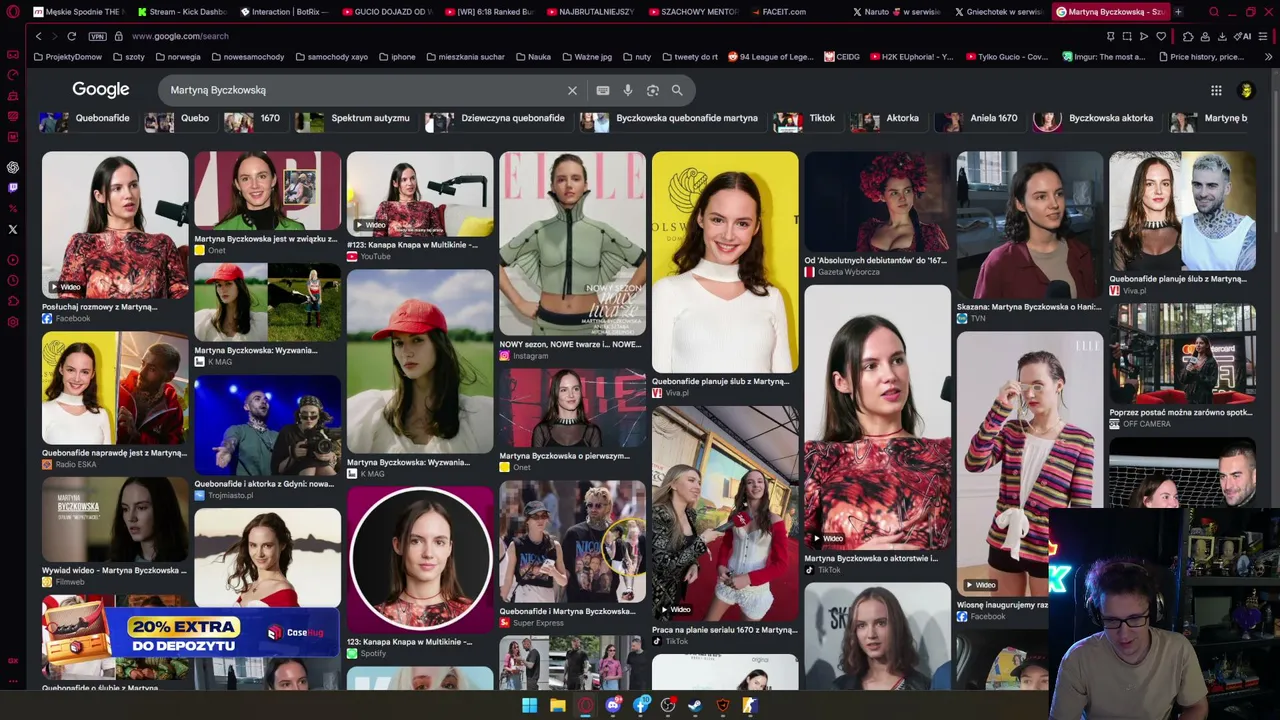The image size is (1280, 720).
Task: Open the samochody xayo bookmarks folder
Action: [x=331, y=57]
